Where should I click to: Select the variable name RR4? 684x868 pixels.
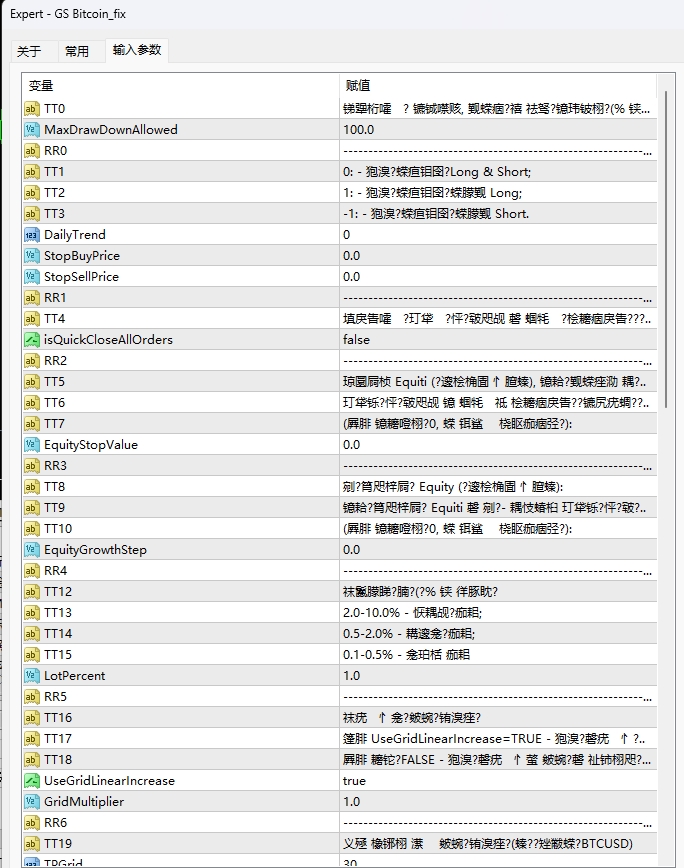point(55,571)
